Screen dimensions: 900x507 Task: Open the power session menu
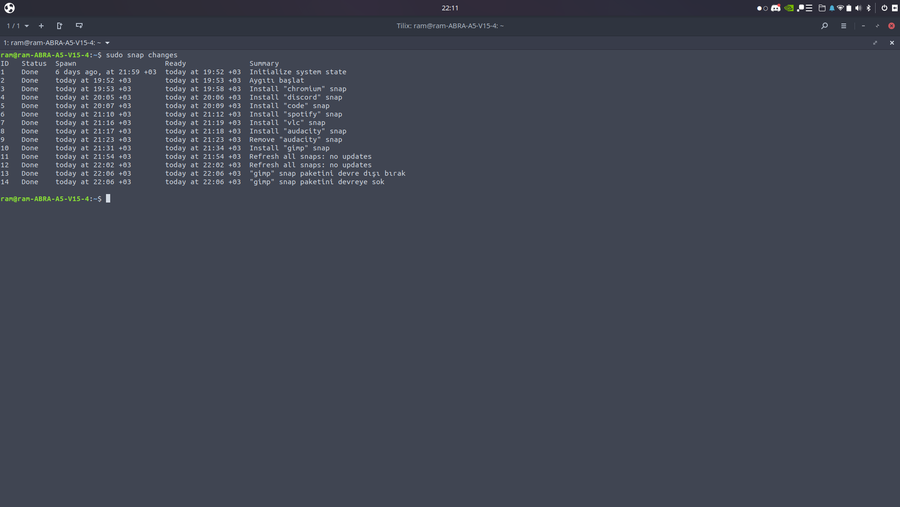point(884,8)
